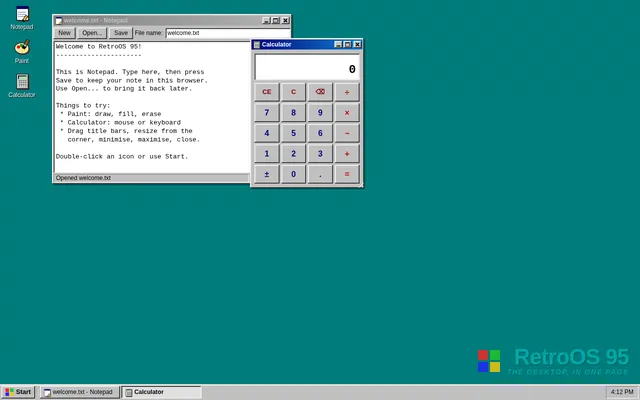Maximize the Calculator window
The width and height of the screenshot is (640, 400).
click(347, 44)
